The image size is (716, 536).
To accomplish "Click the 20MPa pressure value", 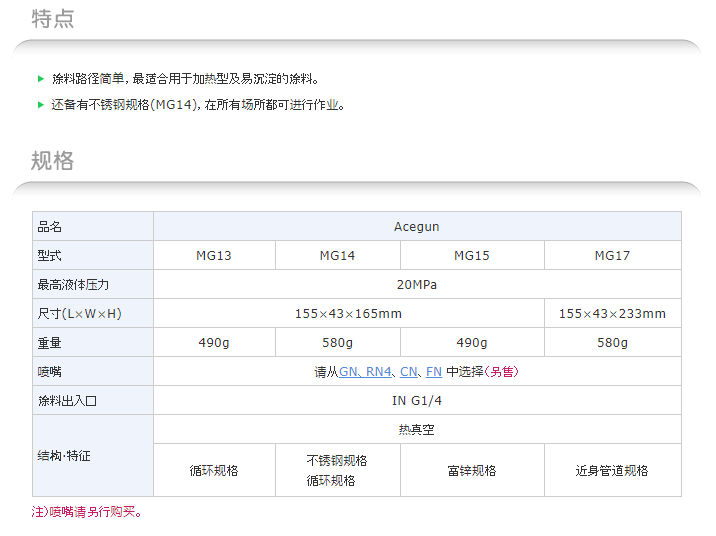I will pyautogui.click(x=417, y=284).
